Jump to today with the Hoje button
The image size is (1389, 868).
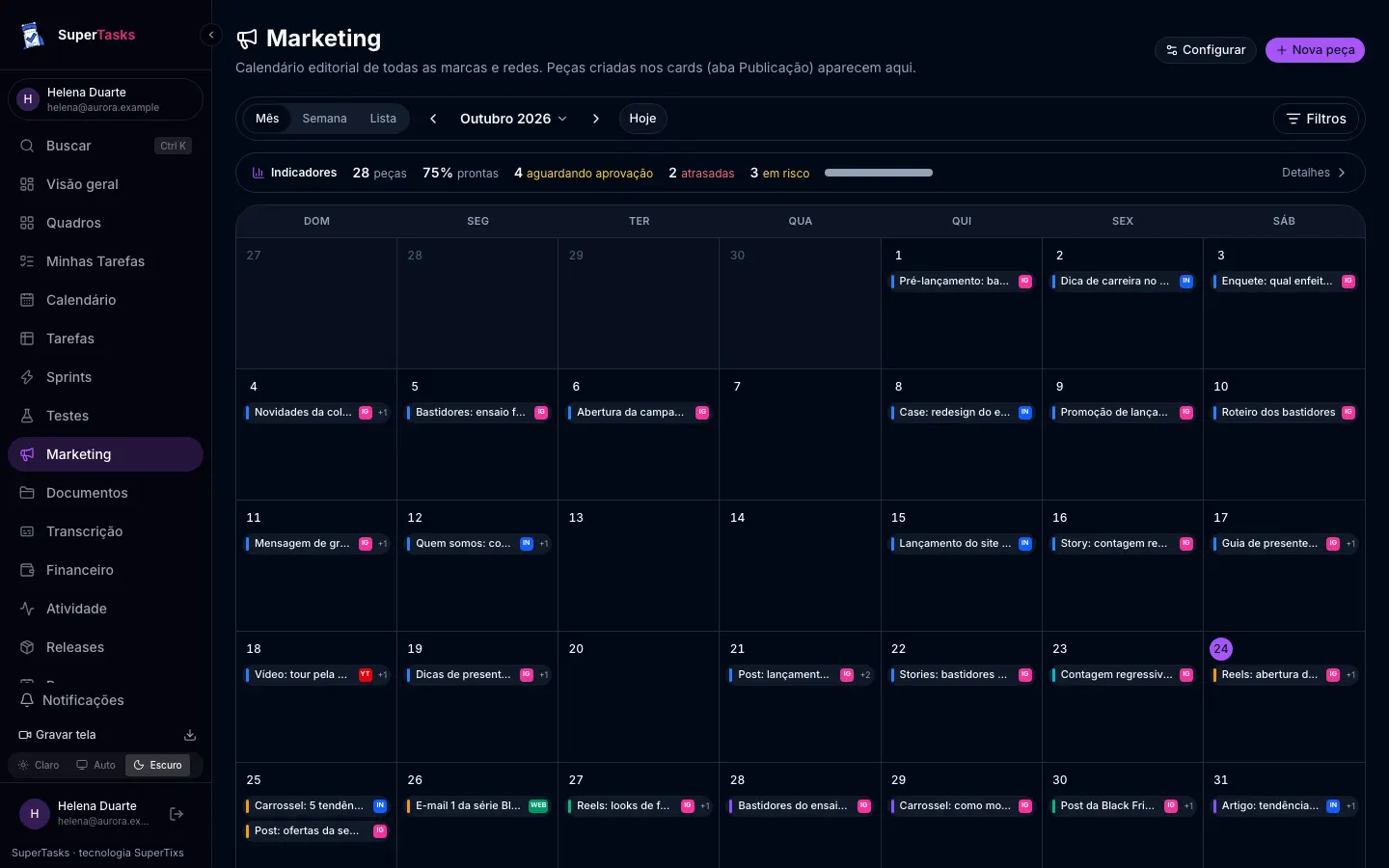click(x=642, y=119)
